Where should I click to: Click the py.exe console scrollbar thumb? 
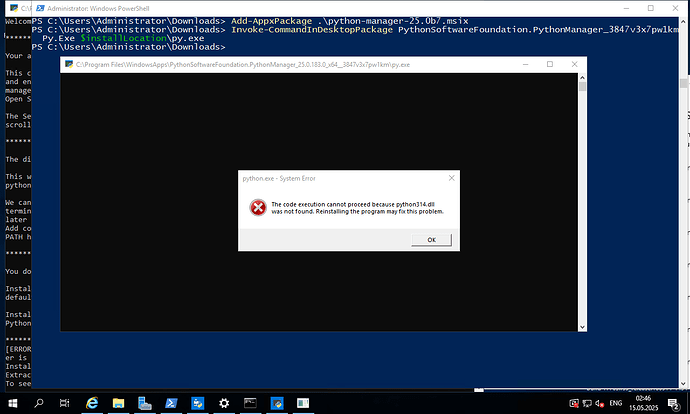582,87
